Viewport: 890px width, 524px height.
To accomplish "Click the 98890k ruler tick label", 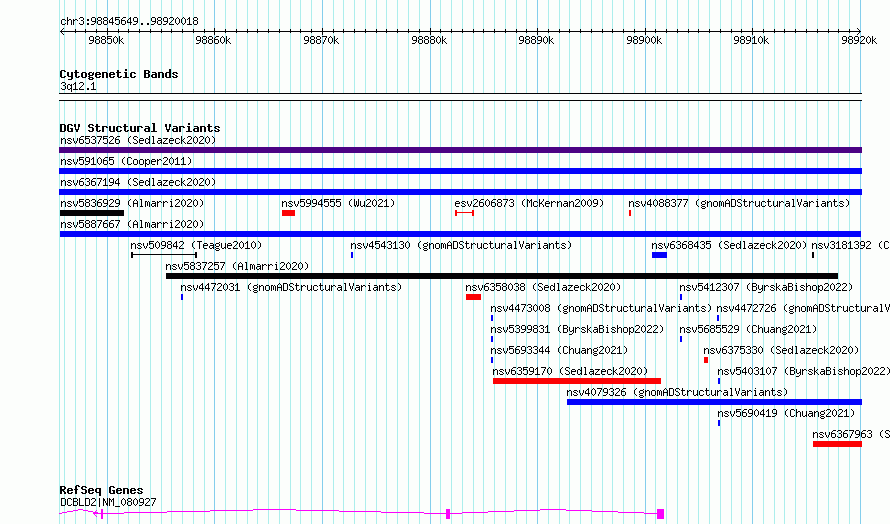I will click(x=536, y=41).
